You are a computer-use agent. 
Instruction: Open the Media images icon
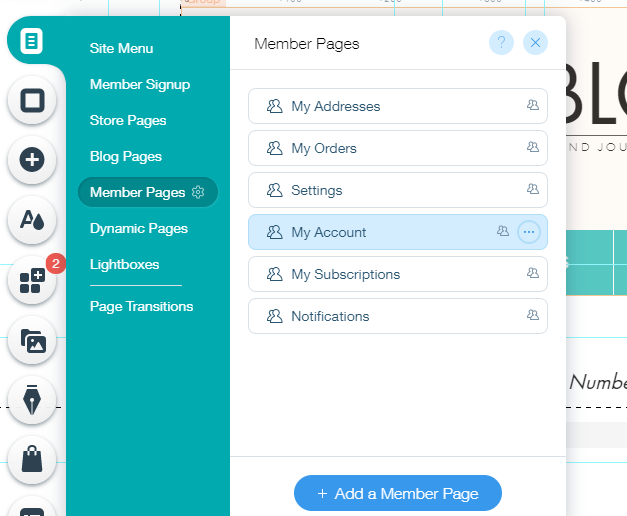click(32, 340)
